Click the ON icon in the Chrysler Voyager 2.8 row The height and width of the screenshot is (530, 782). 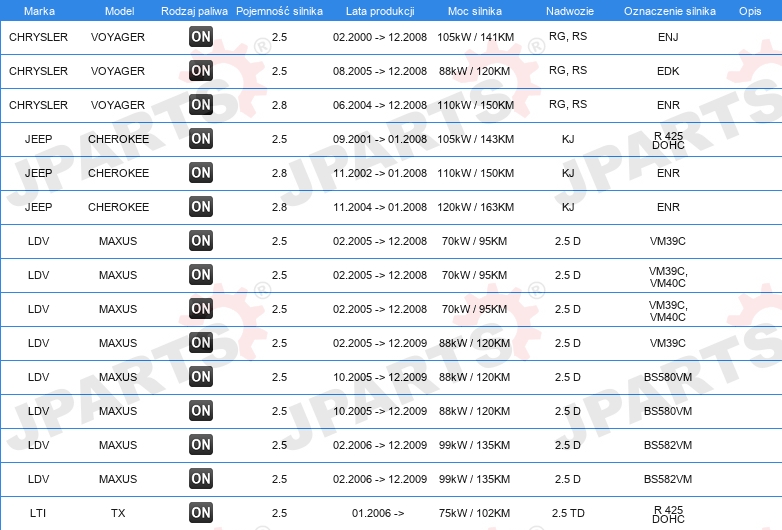201,104
